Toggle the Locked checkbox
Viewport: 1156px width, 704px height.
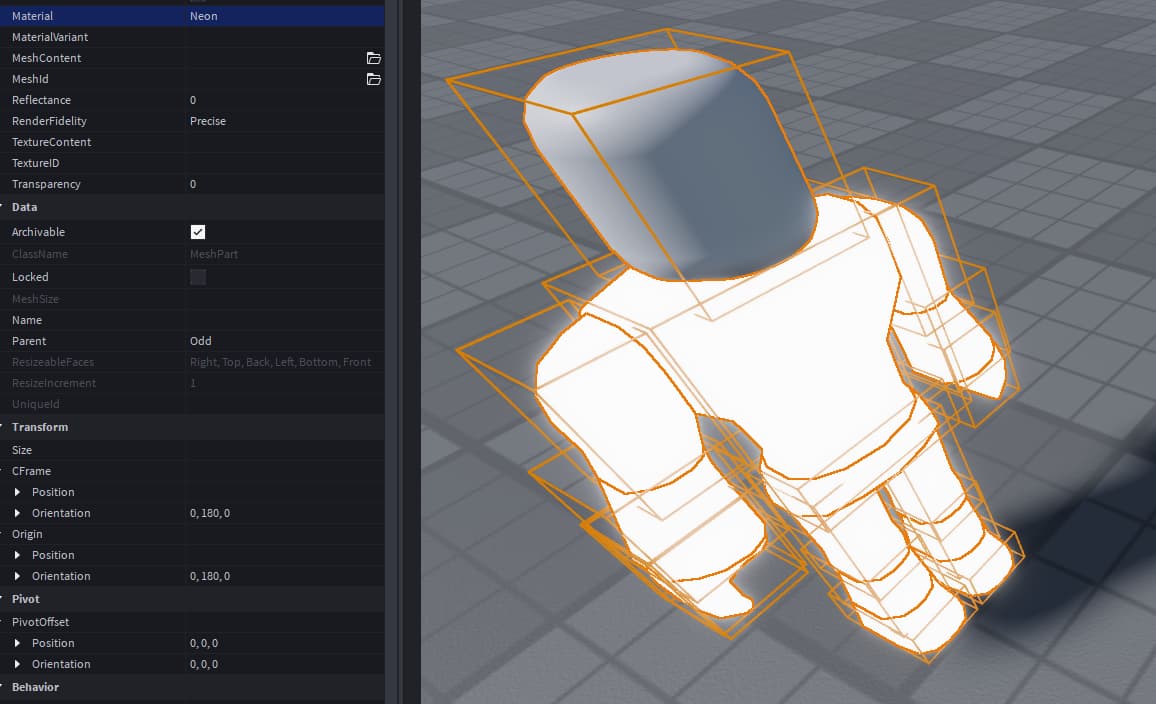pos(198,277)
